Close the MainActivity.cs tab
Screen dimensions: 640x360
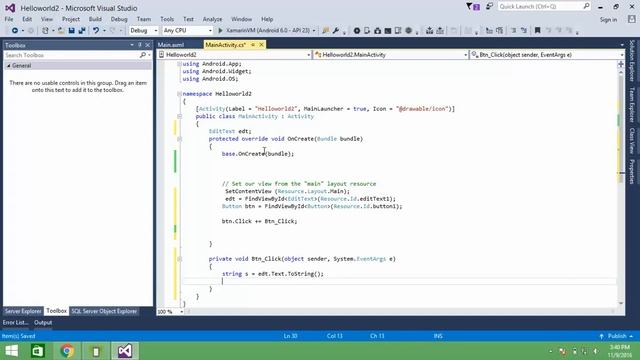coord(261,44)
